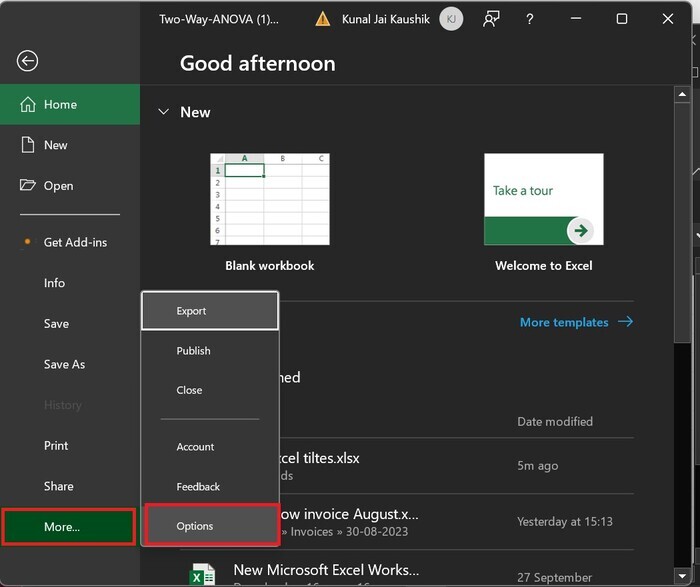The height and width of the screenshot is (587, 700).
Task: Open the KJ account avatar
Action: click(451, 19)
